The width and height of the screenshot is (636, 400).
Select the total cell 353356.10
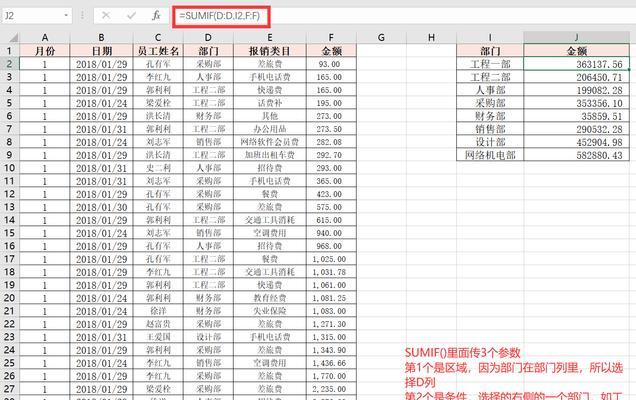576,103
